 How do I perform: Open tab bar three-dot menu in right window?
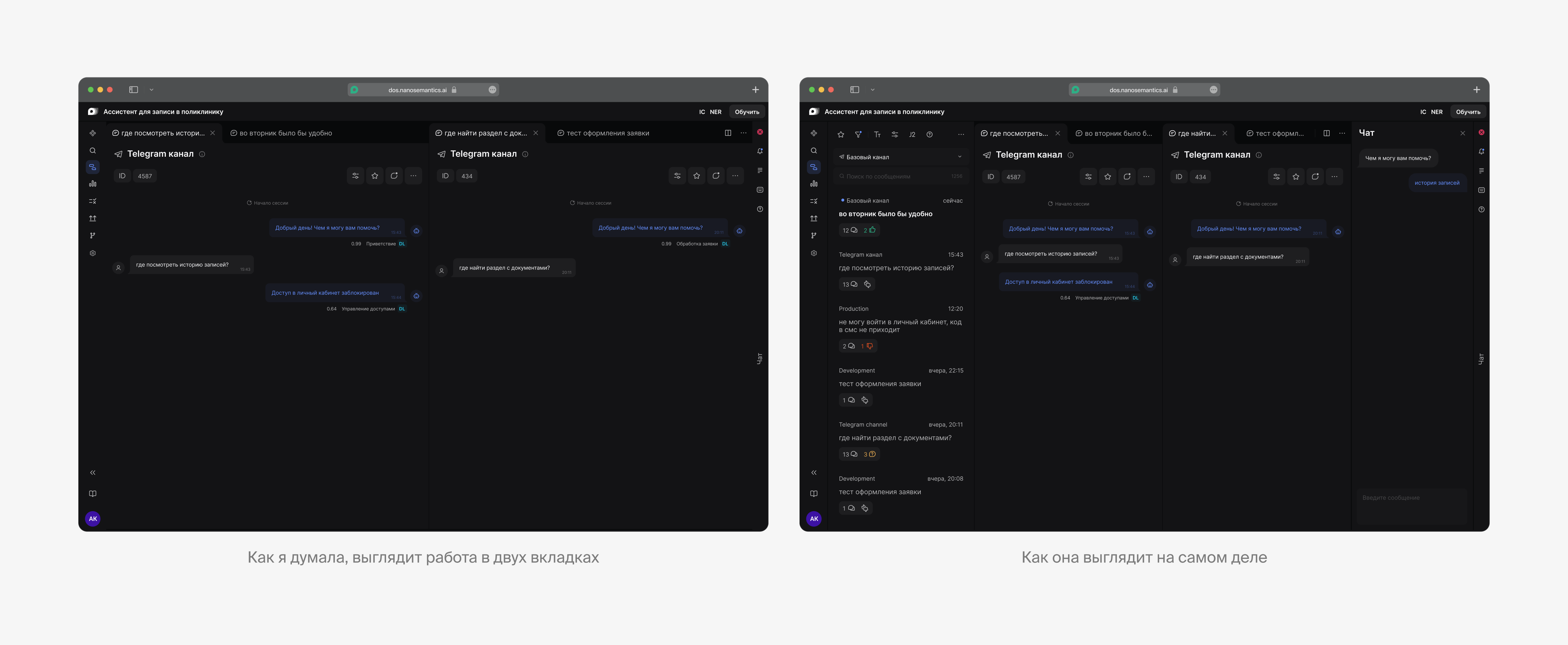(1342, 133)
